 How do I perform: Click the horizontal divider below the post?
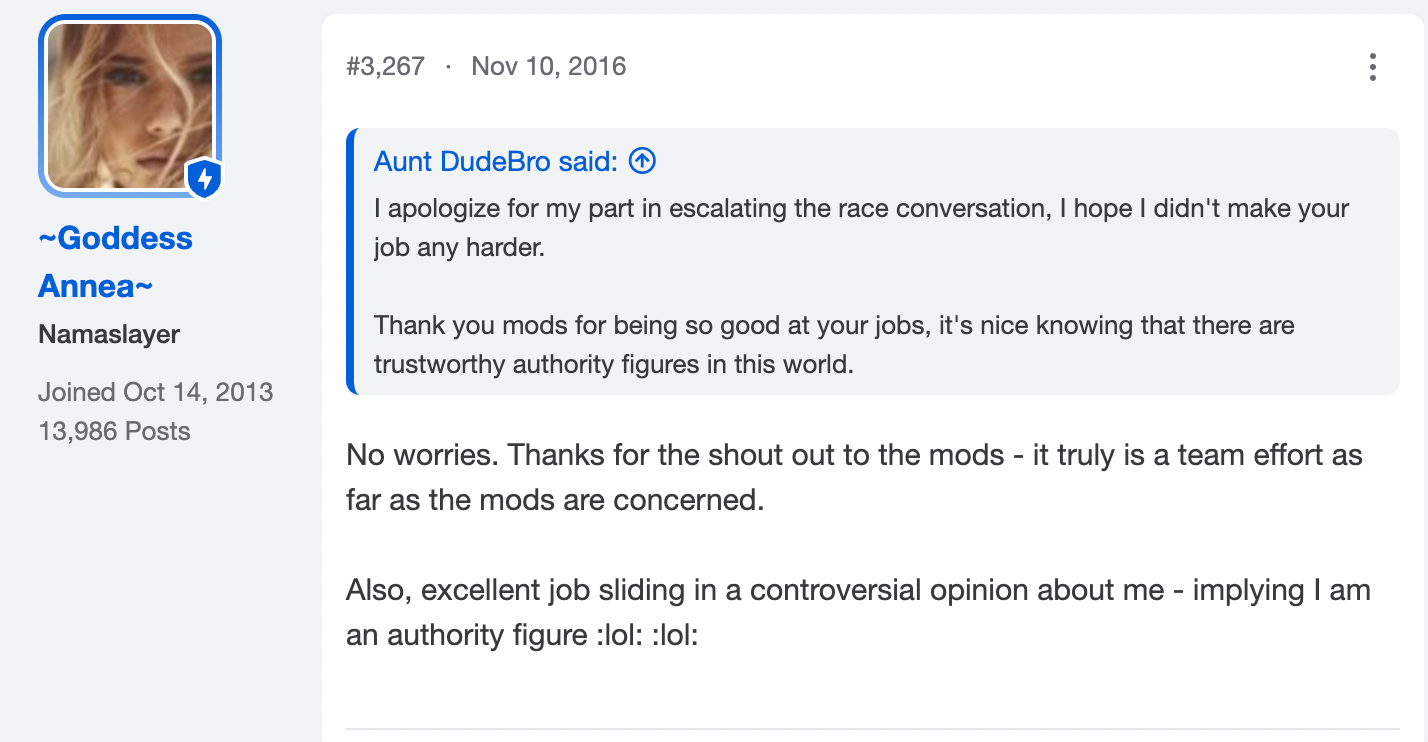click(873, 728)
